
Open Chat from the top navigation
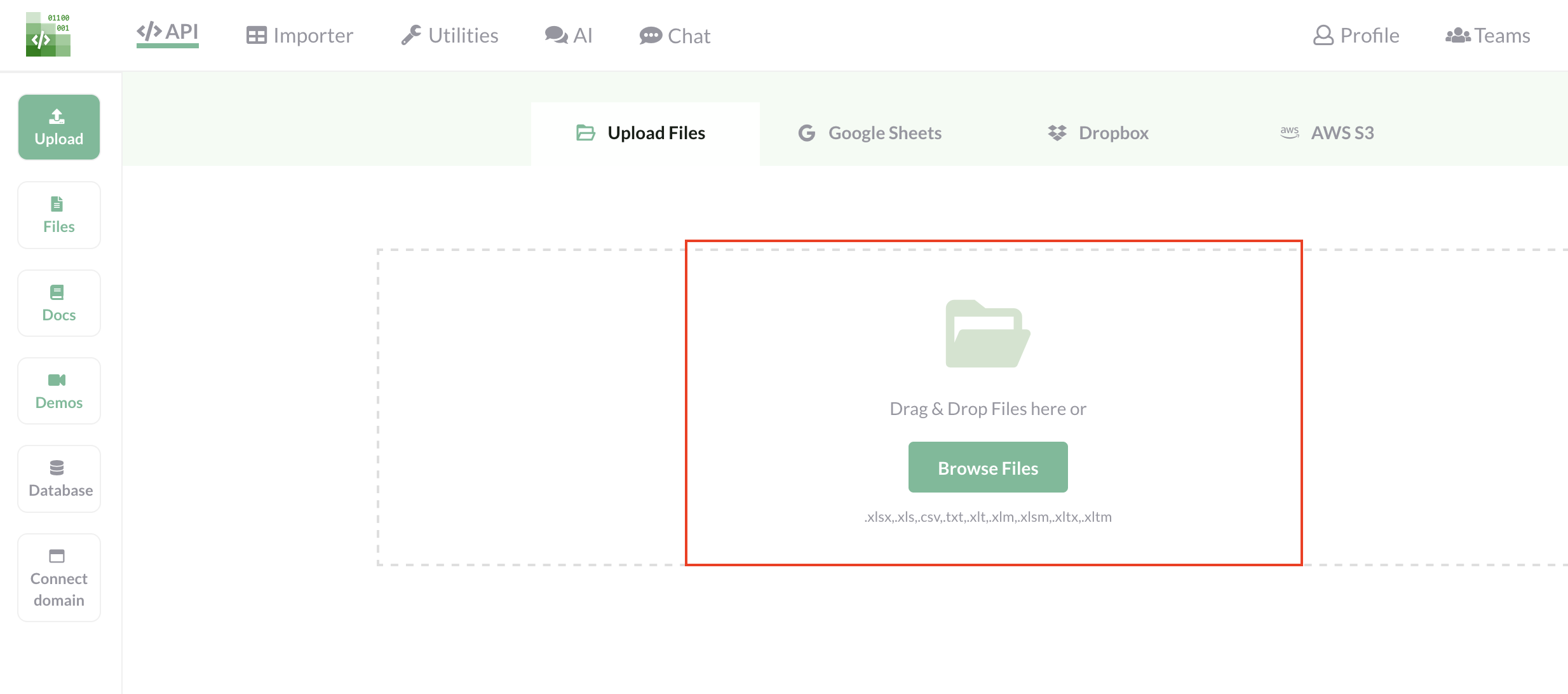pyautogui.click(x=675, y=35)
